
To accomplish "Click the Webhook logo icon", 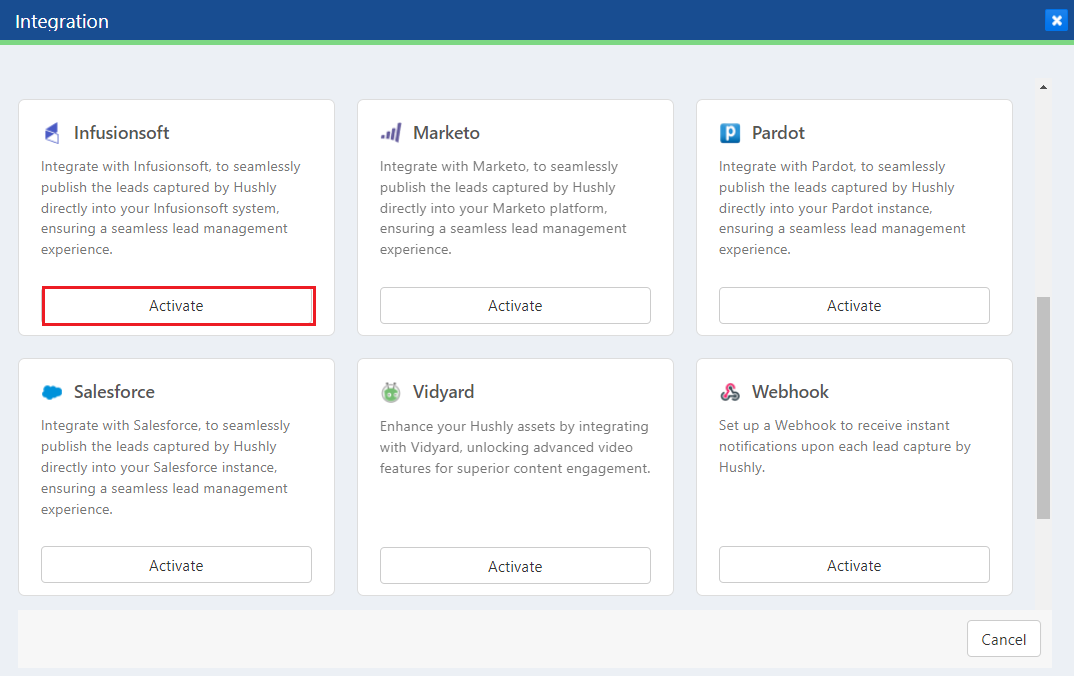I will click(730, 392).
